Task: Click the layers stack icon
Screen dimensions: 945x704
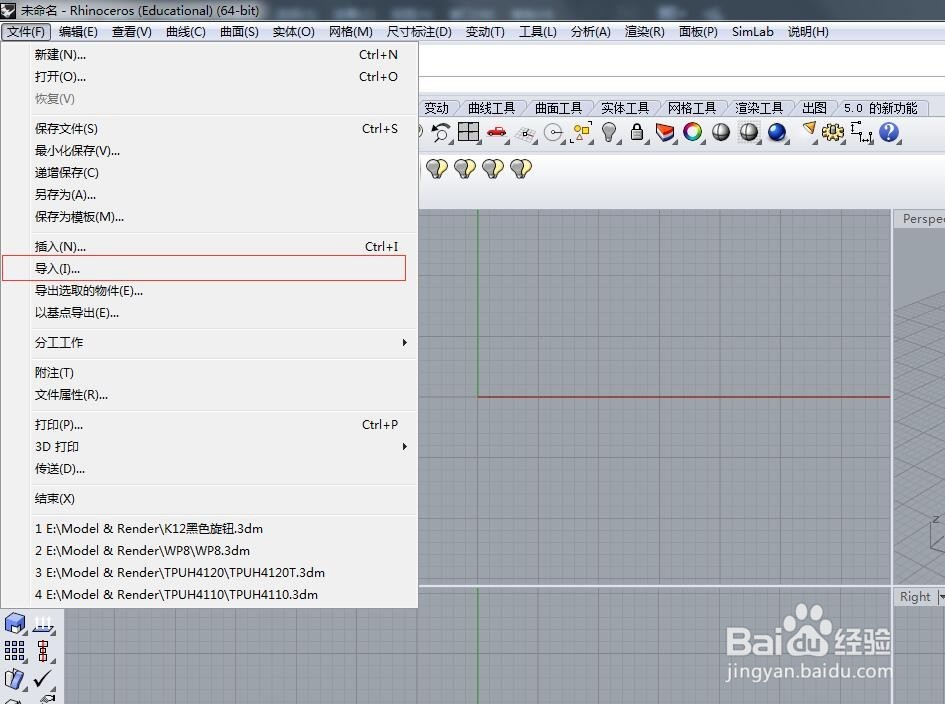Action: pos(665,133)
